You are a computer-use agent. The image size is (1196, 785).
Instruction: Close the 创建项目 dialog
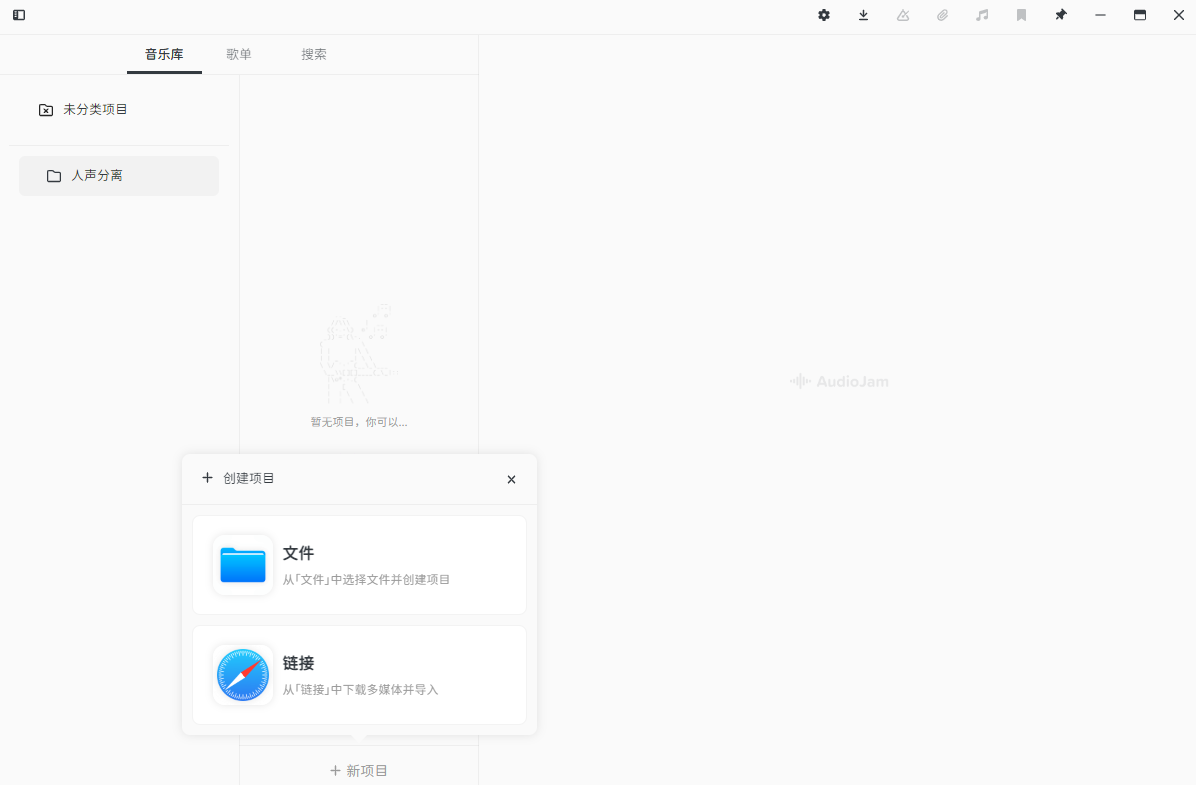point(511,479)
